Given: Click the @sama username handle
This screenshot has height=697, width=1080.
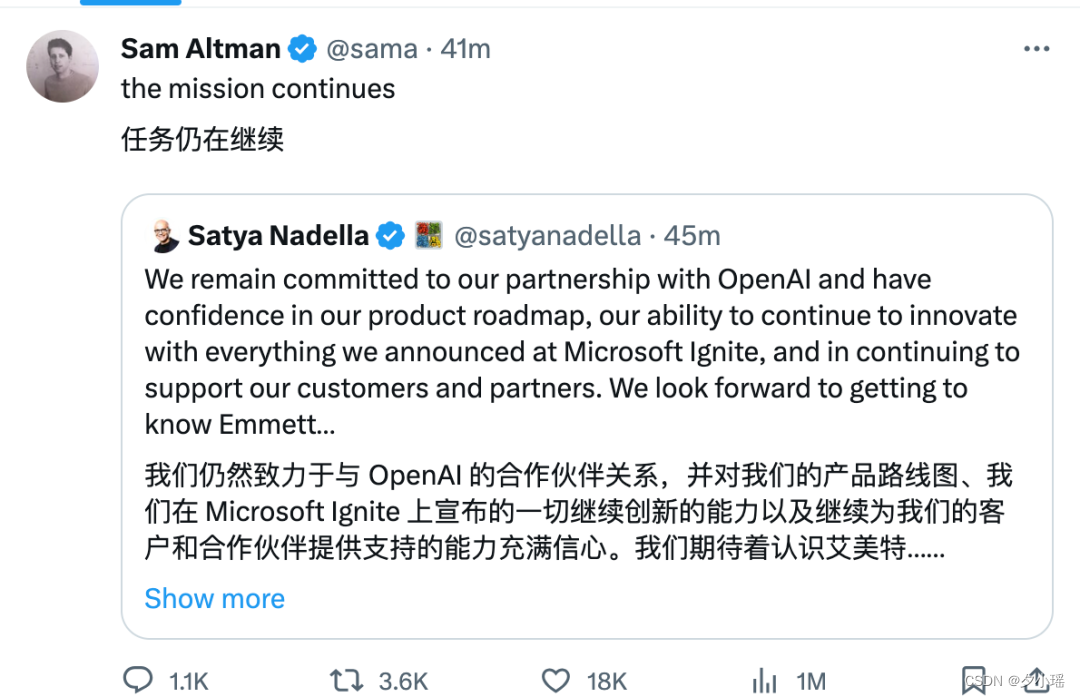Looking at the screenshot, I should point(371,48).
